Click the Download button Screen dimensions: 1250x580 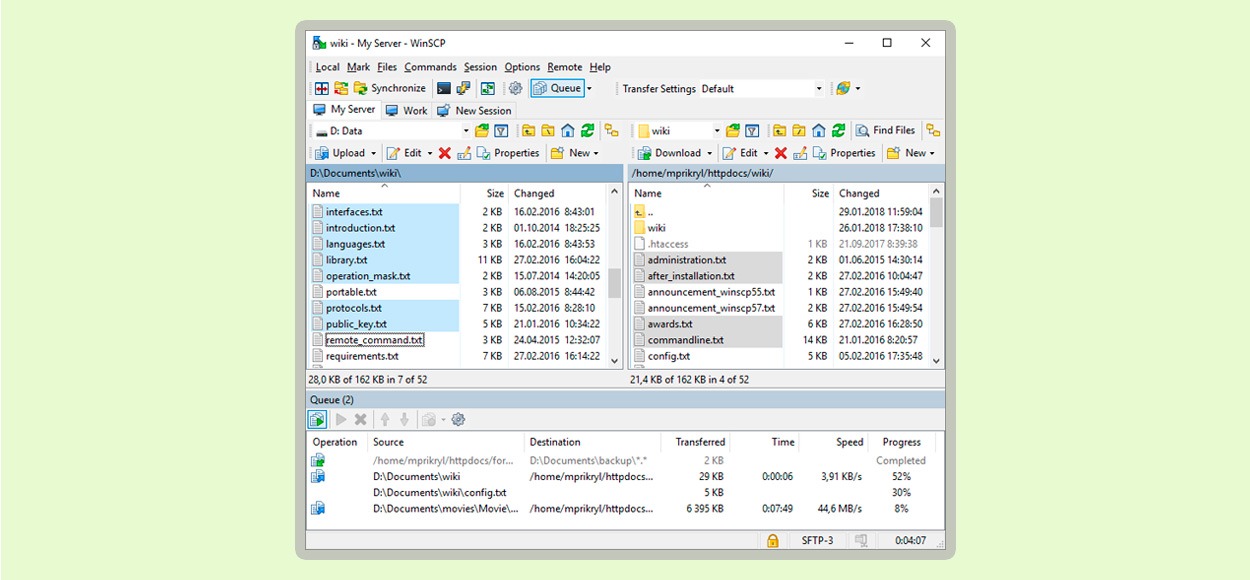click(x=668, y=153)
